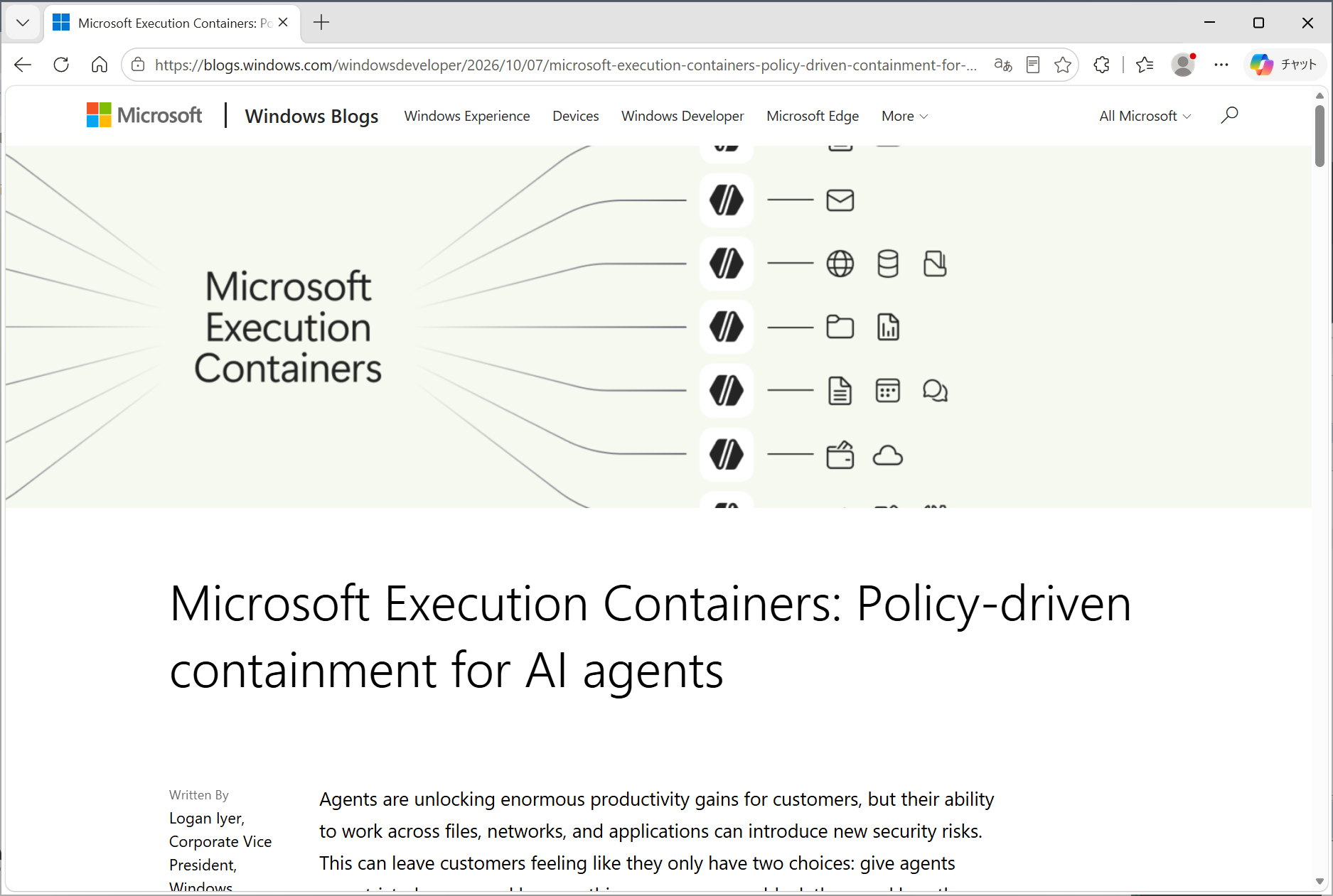Open the Windows Experience menu item

[x=467, y=116]
